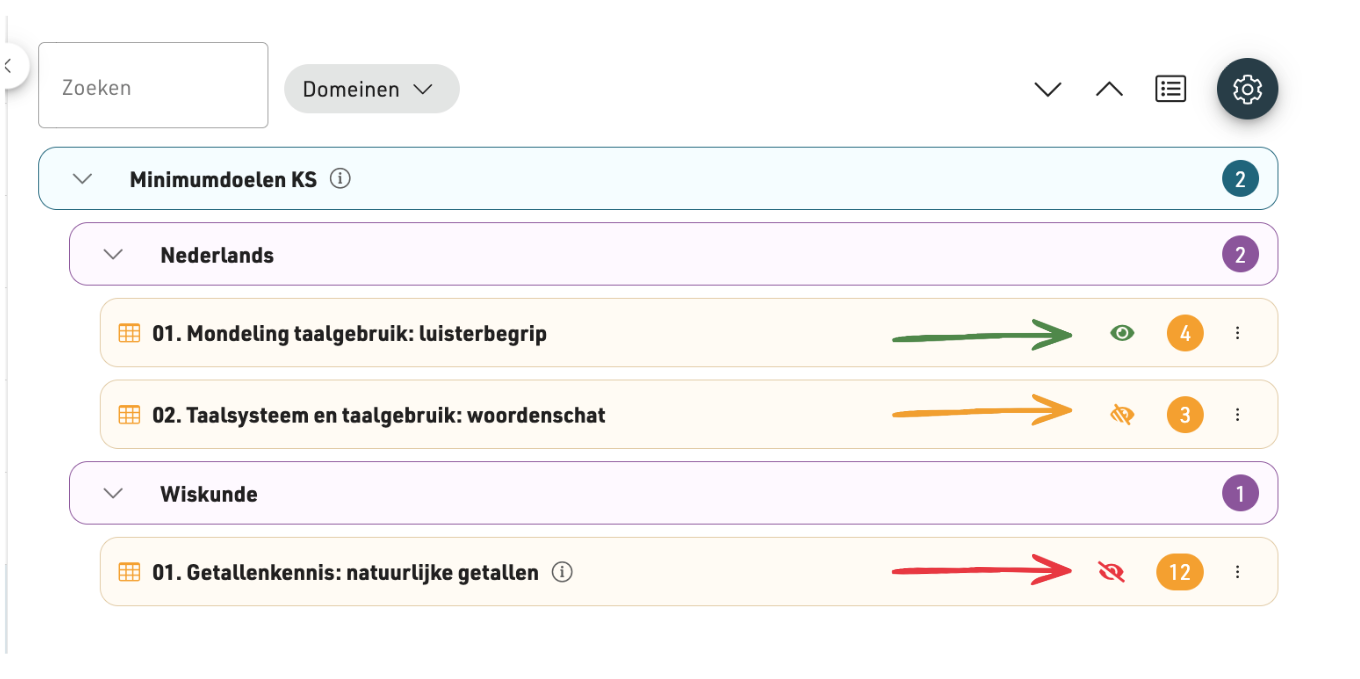Toggle the orange crossed-eye for woordenschat
1360x679 pixels.
pos(1122,414)
